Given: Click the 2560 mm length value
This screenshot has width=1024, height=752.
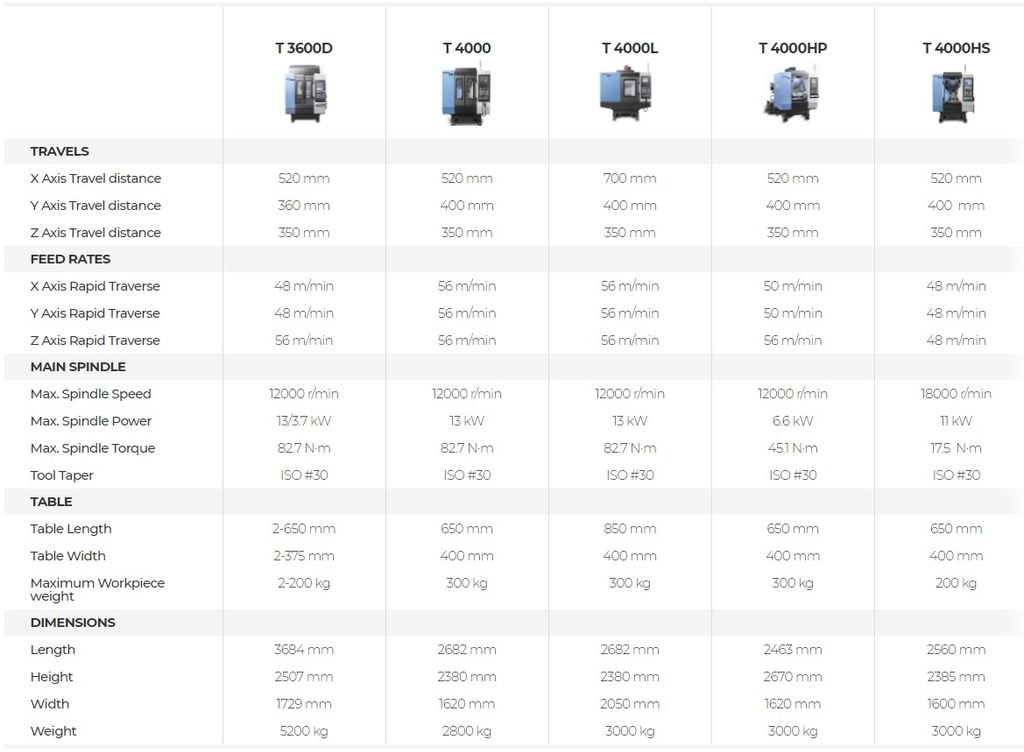Looking at the screenshot, I should 956,650.
